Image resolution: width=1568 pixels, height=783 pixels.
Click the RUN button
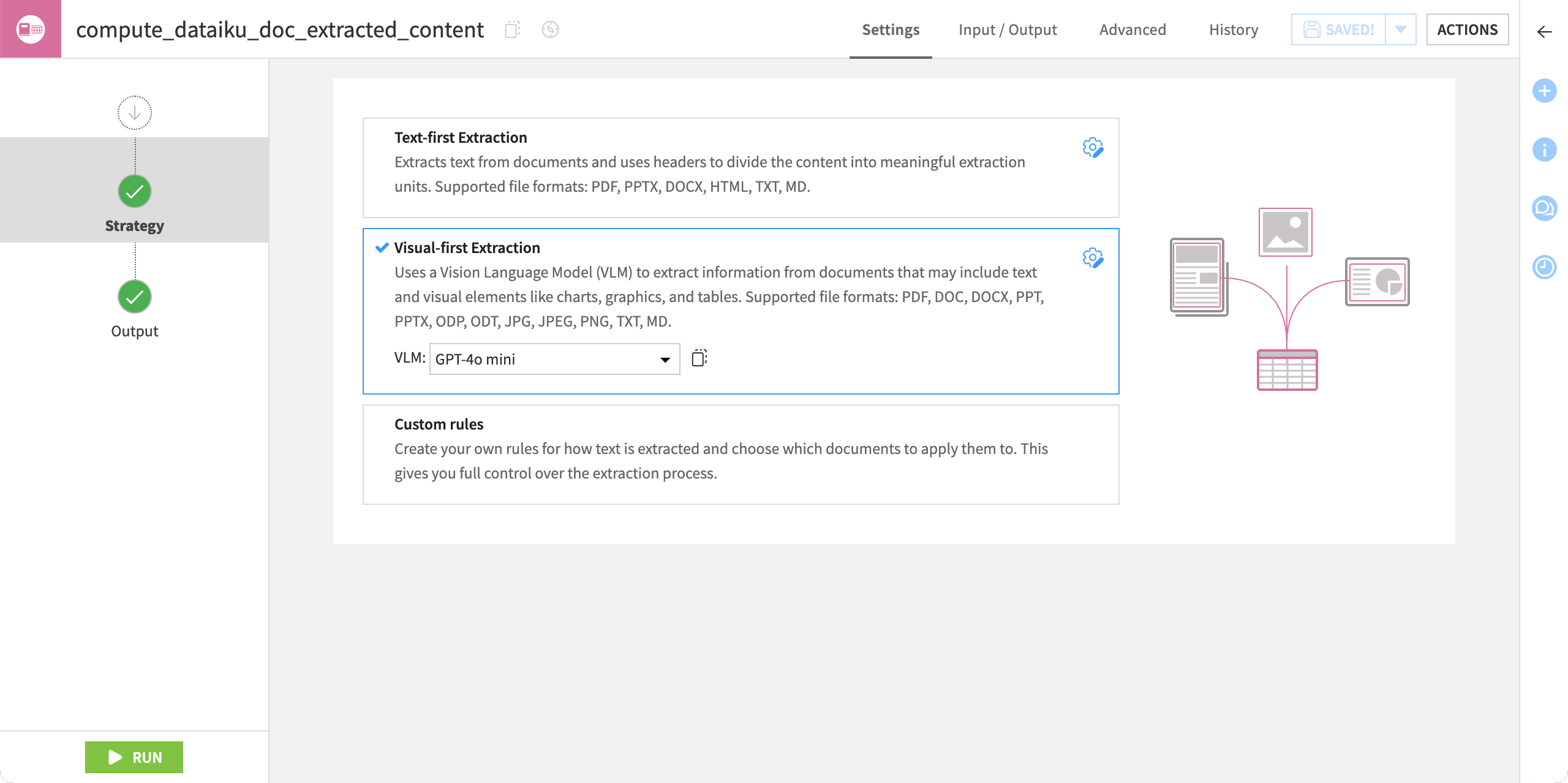pos(134,757)
